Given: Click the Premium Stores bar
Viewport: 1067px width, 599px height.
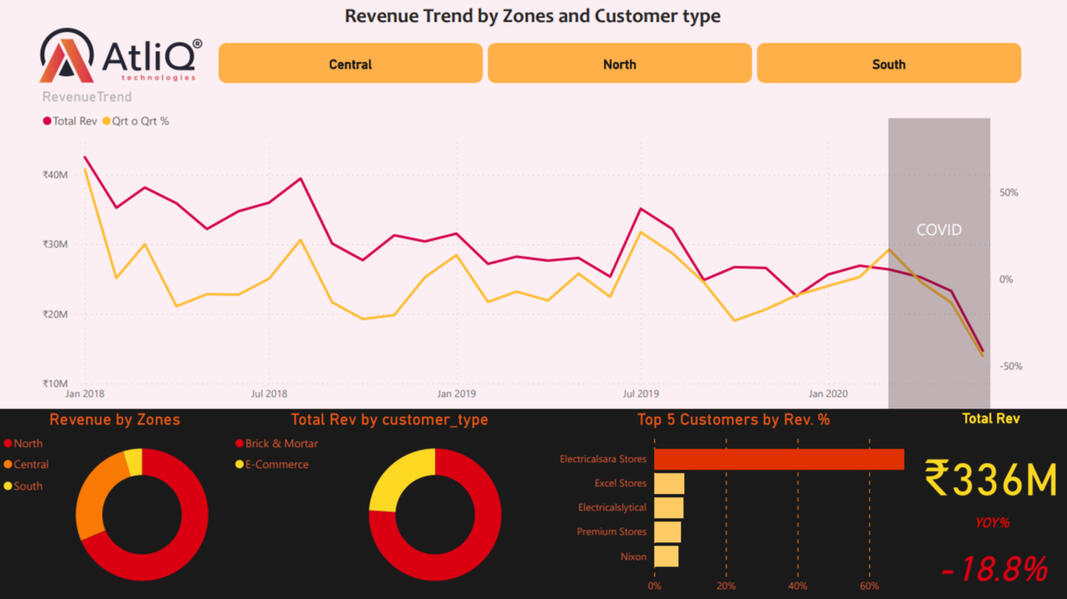Looking at the screenshot, I should (x=667, y=532).
